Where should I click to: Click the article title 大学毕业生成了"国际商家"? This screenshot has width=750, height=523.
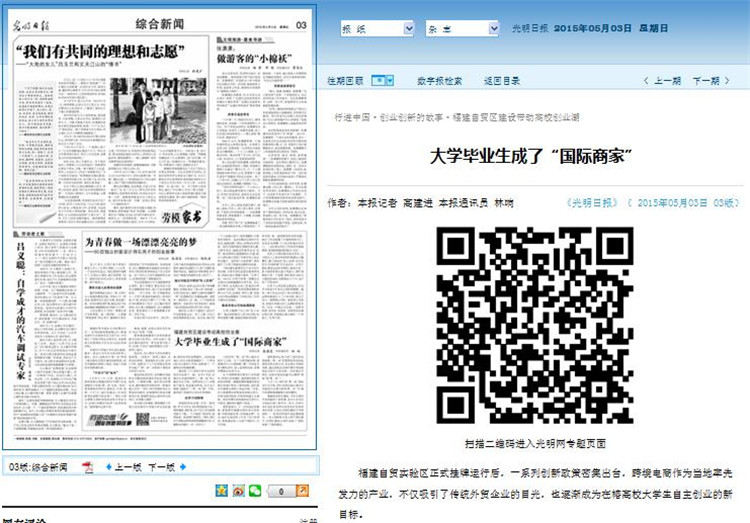click(531, 156)
